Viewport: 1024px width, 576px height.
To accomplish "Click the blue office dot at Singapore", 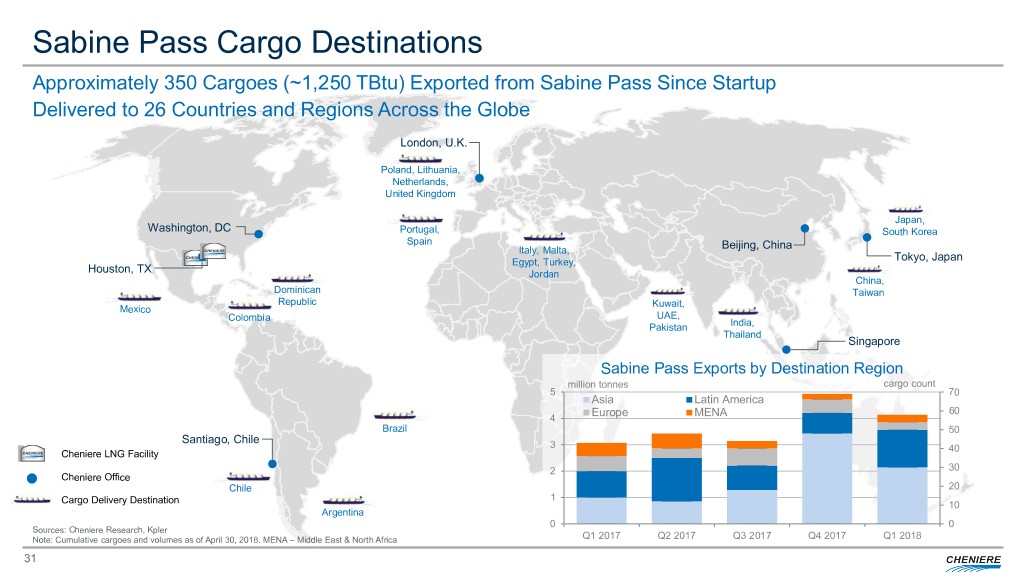I will coord(786,350).
